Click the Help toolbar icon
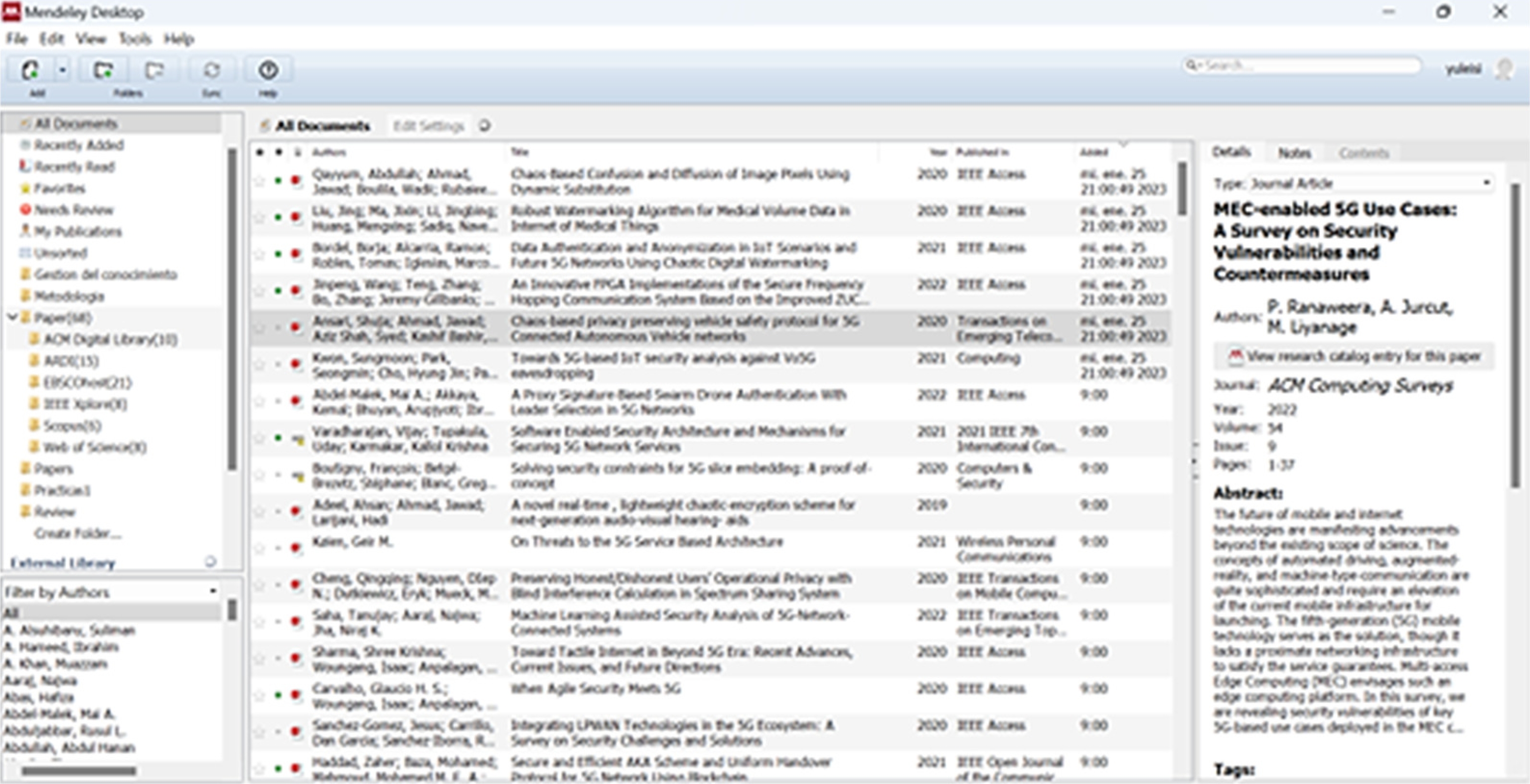The width and height of the screenshot is (1530, 784). pyautogui.click(x=268, y=71)
